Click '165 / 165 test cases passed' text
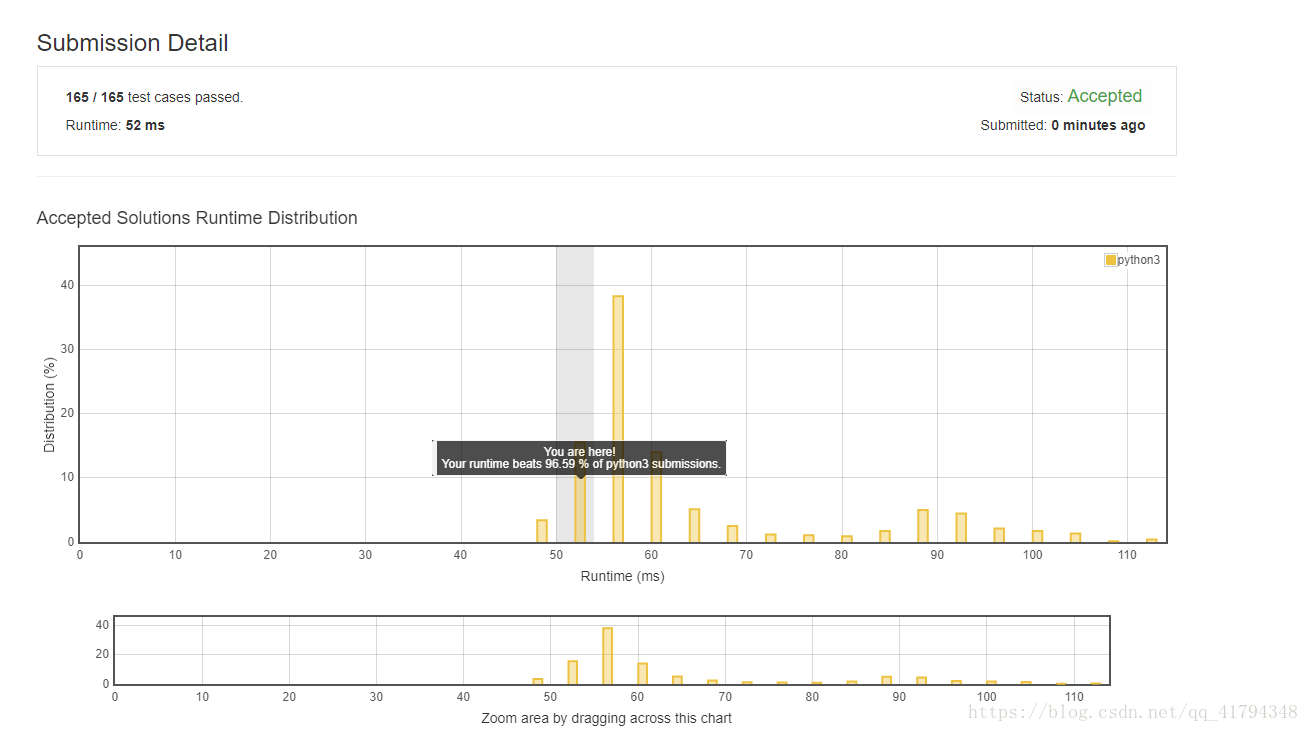This screenshot has height=732, width=1309. (x=154, y=97)
